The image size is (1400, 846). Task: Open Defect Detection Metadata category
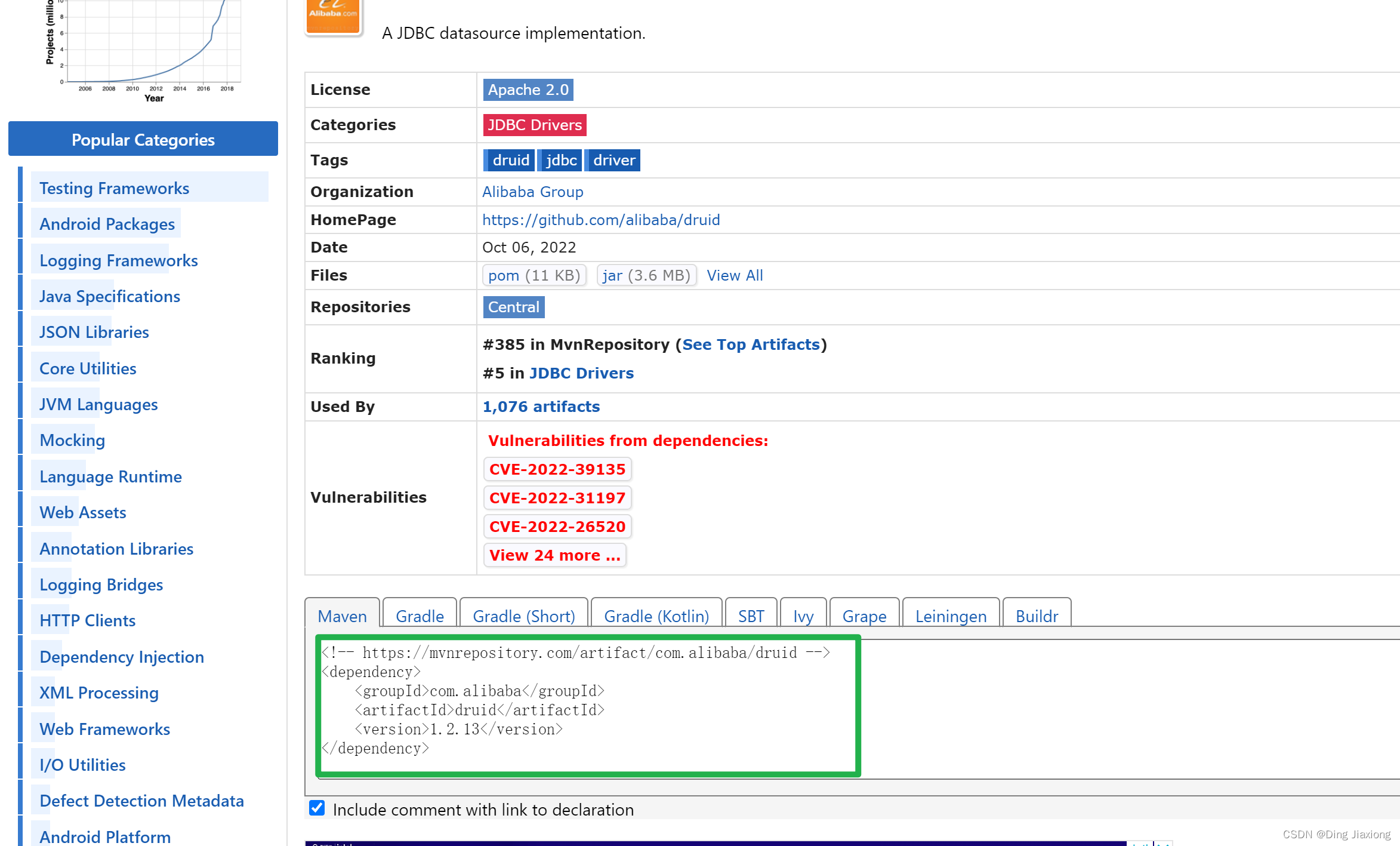[x=142, y=801]
